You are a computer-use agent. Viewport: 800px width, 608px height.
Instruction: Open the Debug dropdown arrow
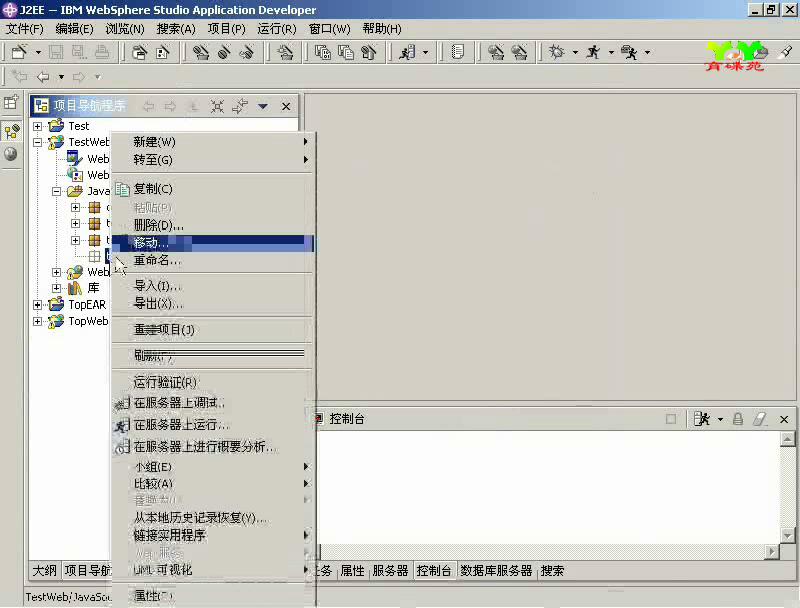pyautogui.click(x=575, y=52)
